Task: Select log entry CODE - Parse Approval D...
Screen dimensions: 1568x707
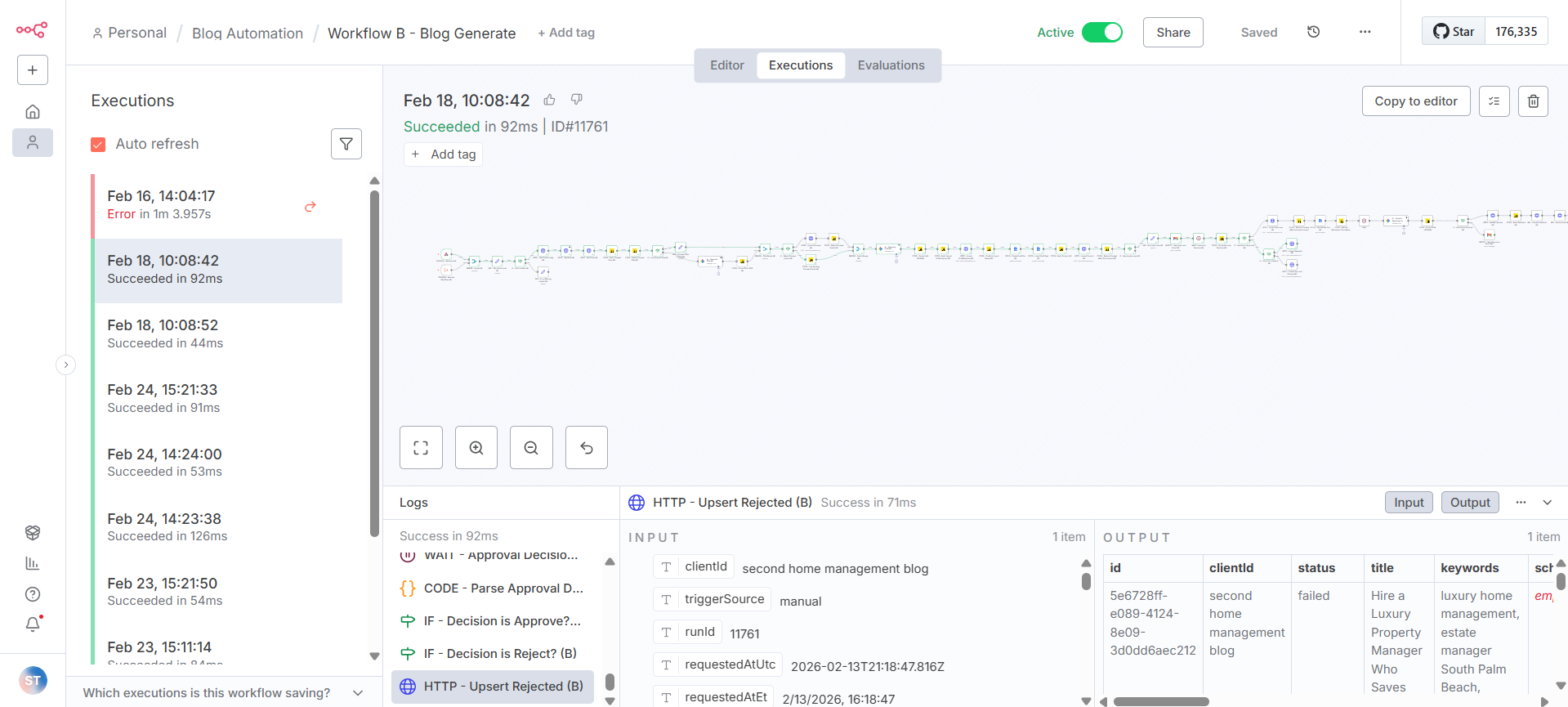Action: (x=493, y=588)
